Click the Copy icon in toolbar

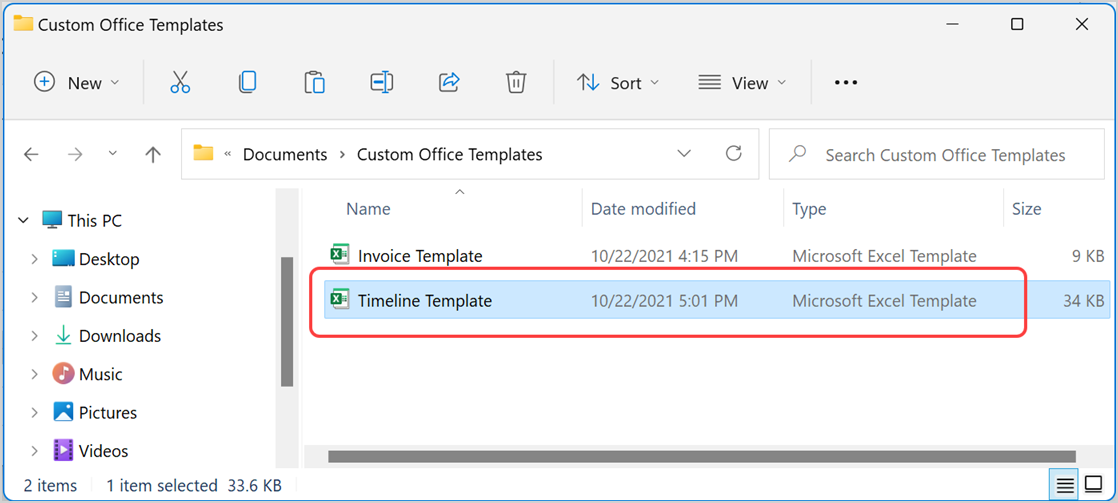248,83
